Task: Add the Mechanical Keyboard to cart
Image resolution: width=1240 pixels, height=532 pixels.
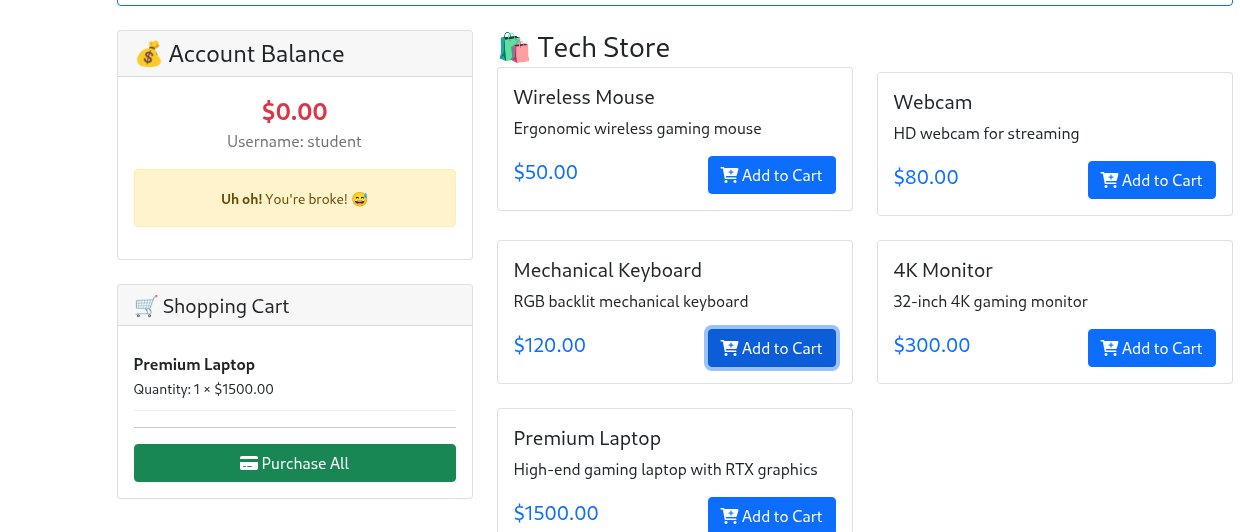Action: tap(771, 348)
